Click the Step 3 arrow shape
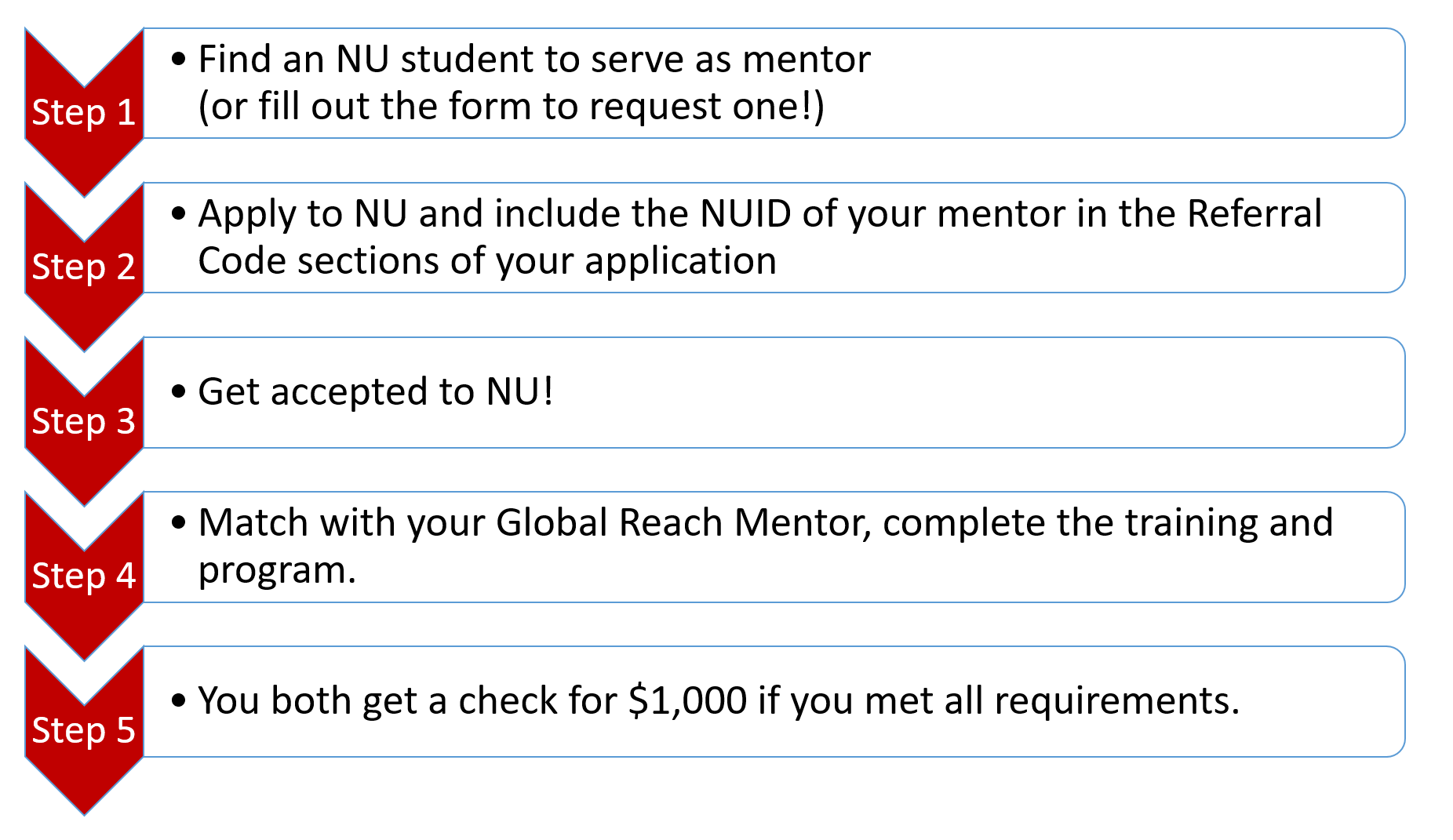 point(84,421)
